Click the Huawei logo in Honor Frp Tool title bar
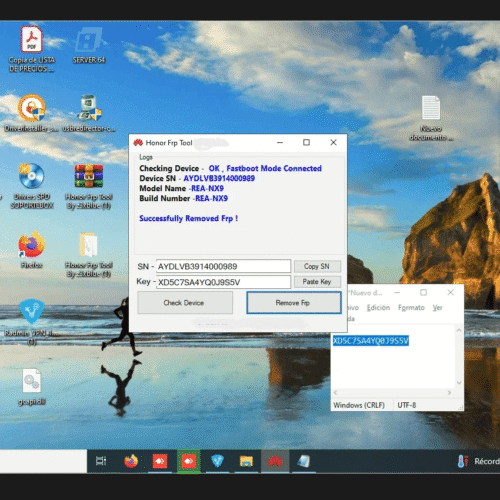500x500 pixels. point(138,143)
